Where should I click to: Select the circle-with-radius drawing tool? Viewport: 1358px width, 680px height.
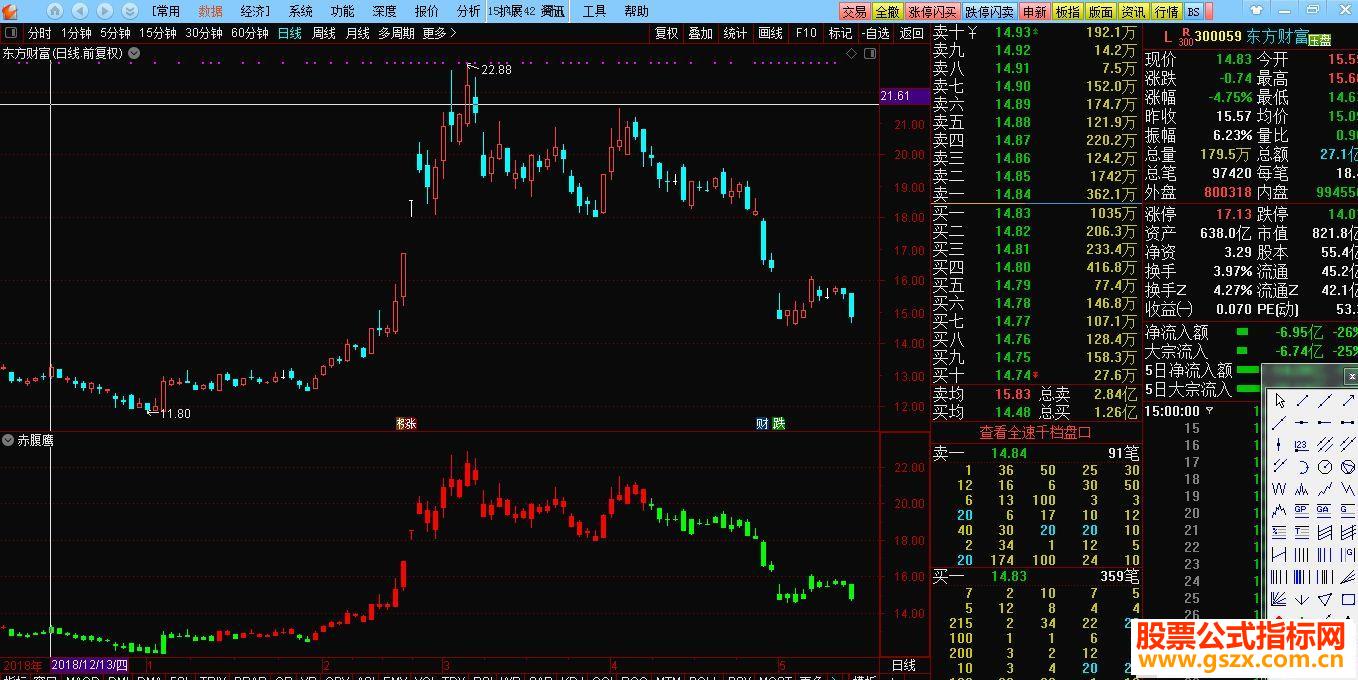point(1325,467)
